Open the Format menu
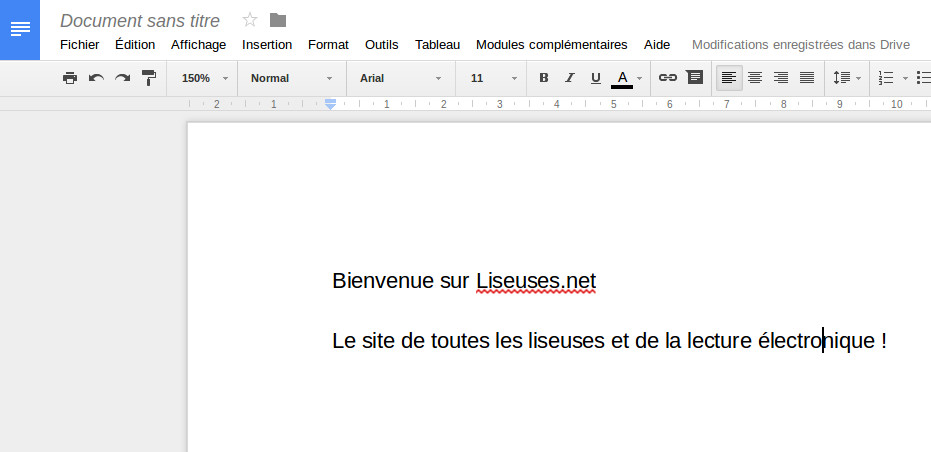This screenshot has height=452, width=931. point(328,45)
